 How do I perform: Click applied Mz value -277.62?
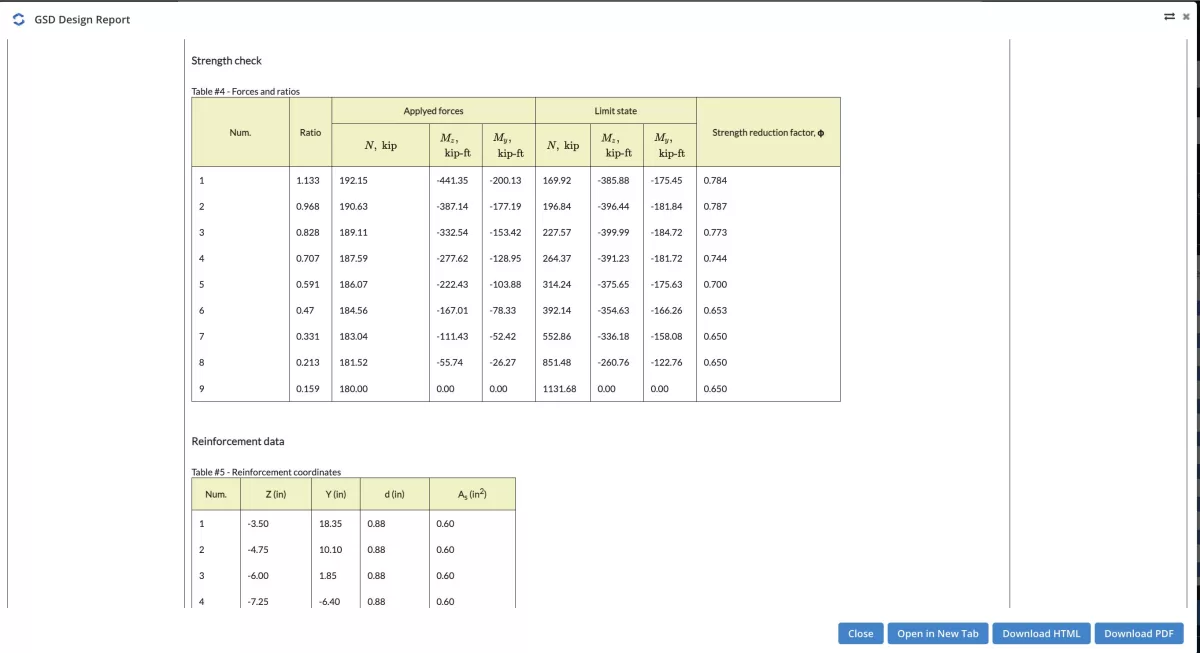point(452,258)
